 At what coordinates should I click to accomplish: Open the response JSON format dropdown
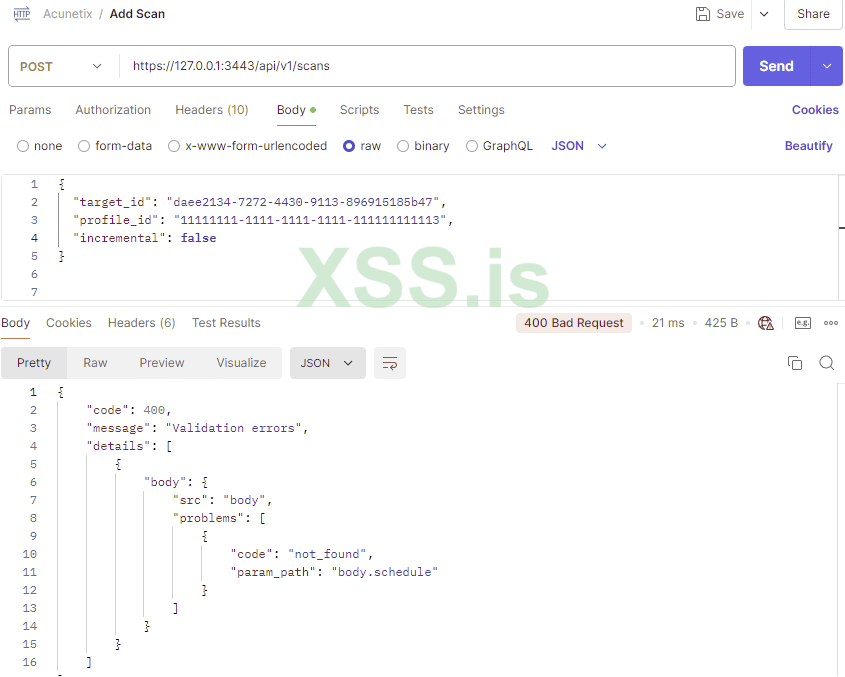[328, 363]
